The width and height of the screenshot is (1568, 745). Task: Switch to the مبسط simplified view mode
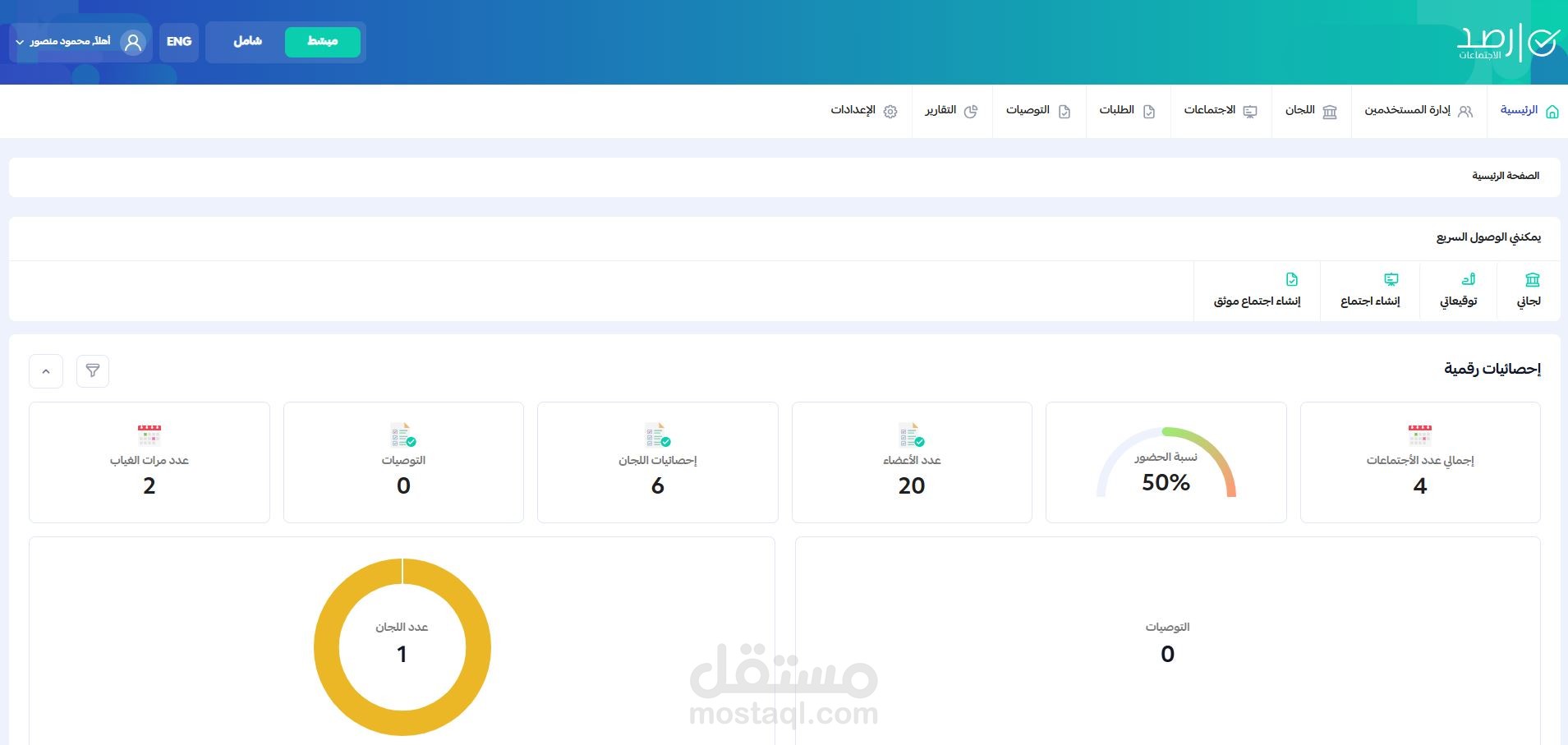(323, 42)
